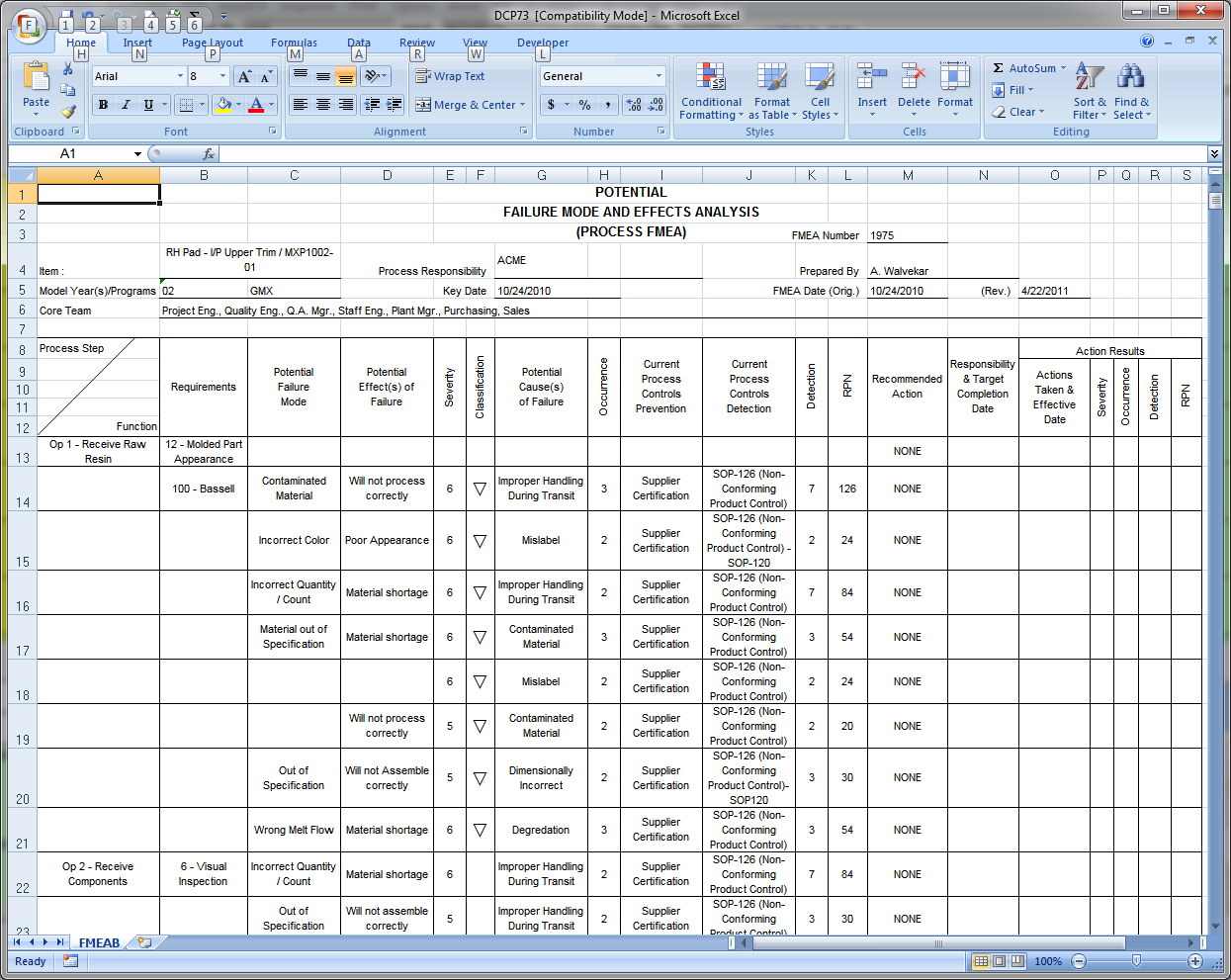The width and height of the screenshot is (1231, 980).
Task: Open the Name Box dropdown arrow
Action: click(137, 154)
